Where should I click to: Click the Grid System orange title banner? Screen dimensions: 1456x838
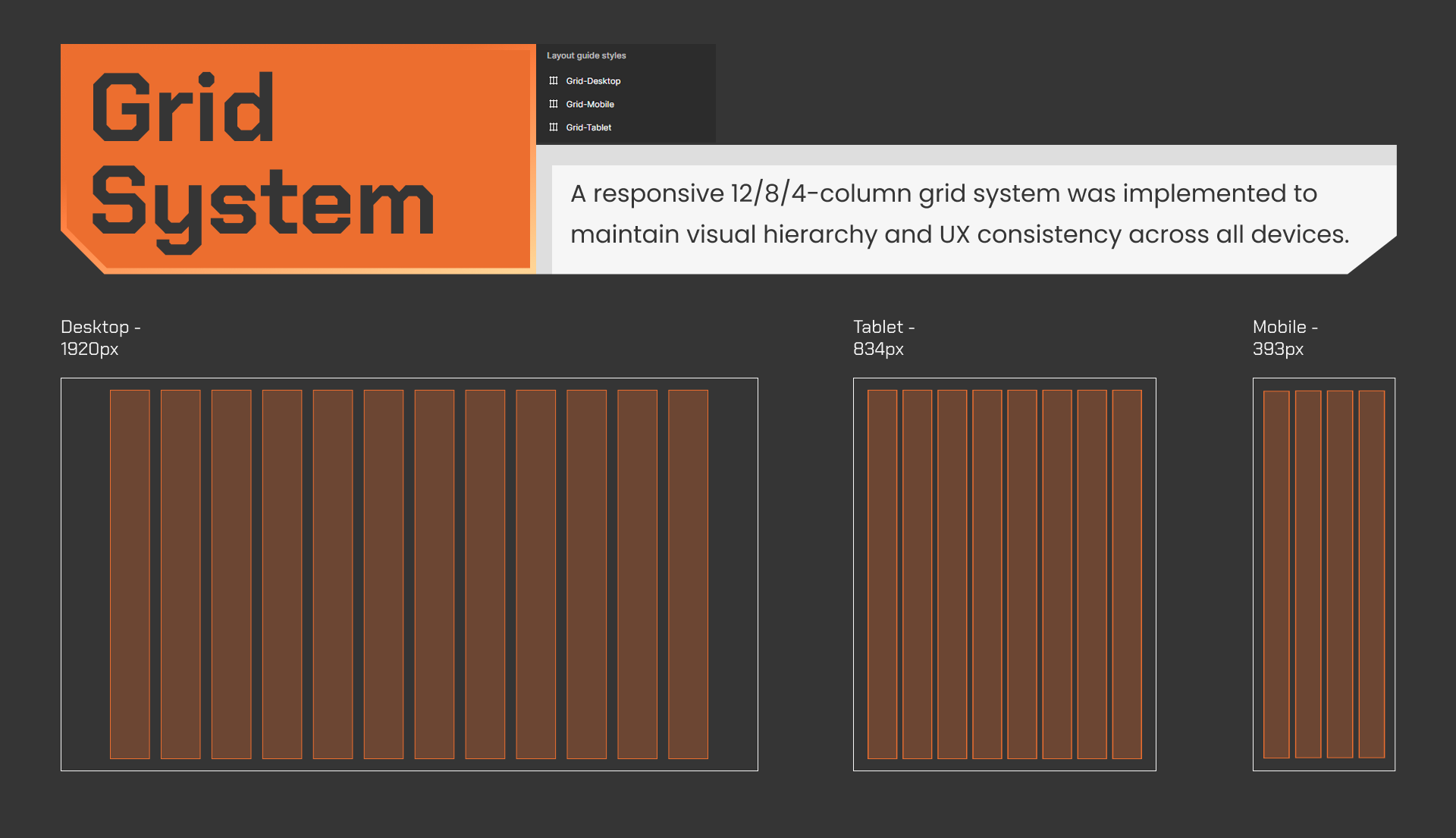pos(297,158)
